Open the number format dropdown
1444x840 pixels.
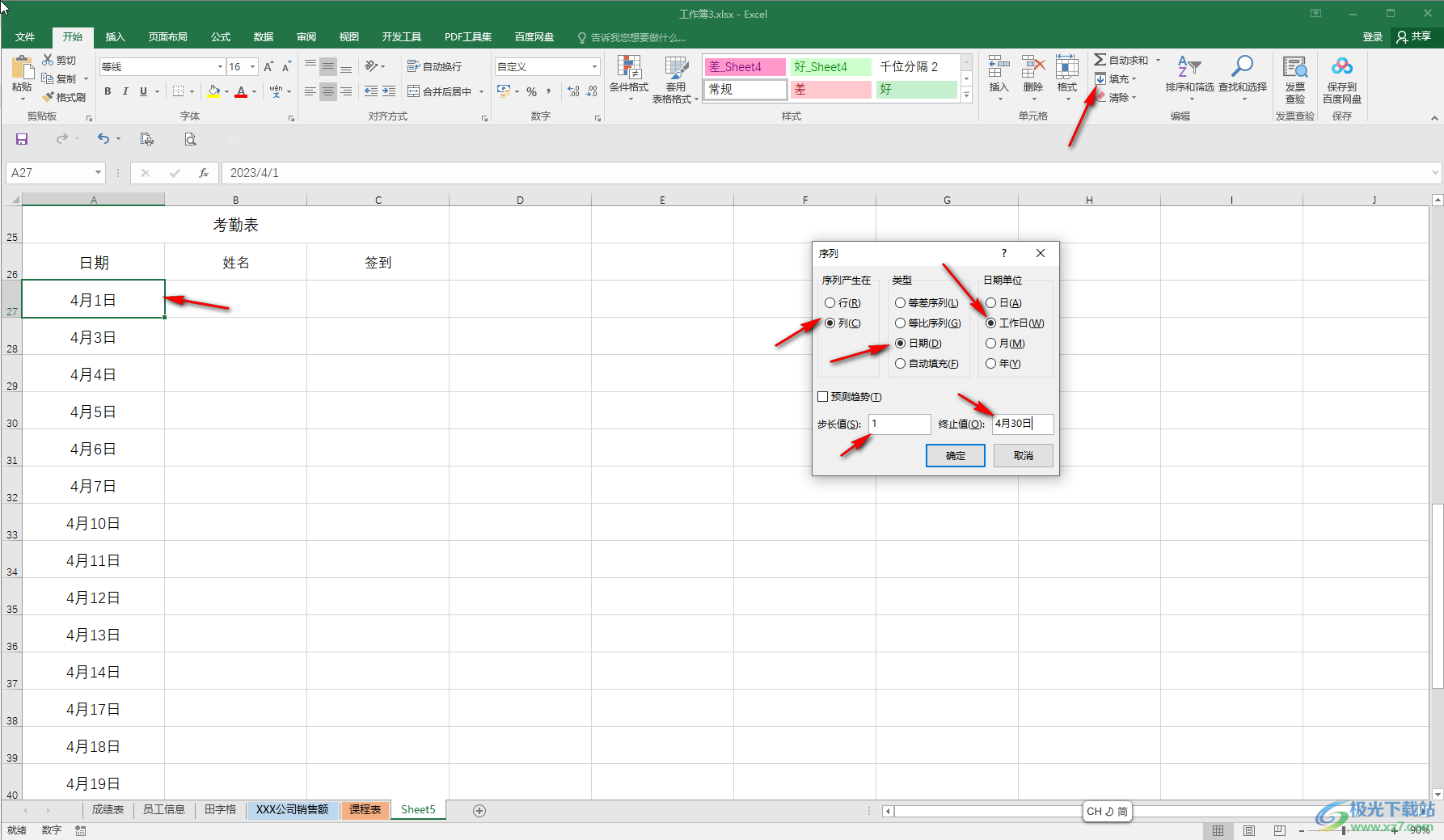click(x=594, y=67)
